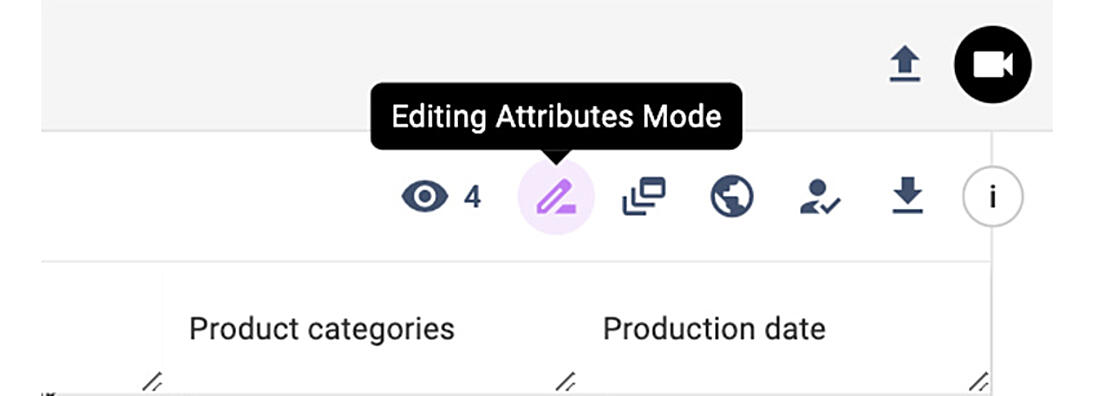
Task: Click the number 4 beside the eye
Action: point(472,197)
